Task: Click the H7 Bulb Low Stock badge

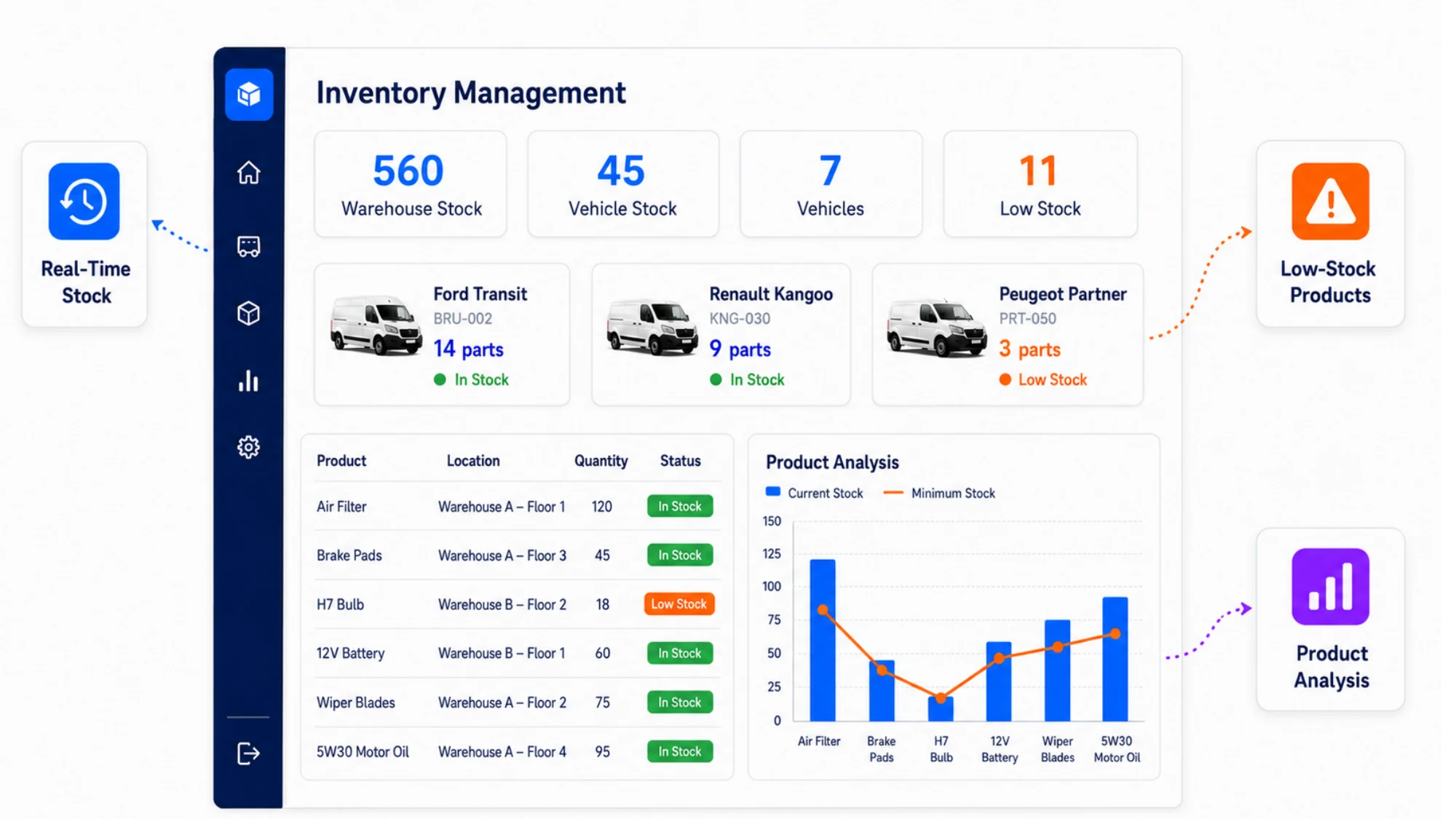Action: click(x=679, y=604)
